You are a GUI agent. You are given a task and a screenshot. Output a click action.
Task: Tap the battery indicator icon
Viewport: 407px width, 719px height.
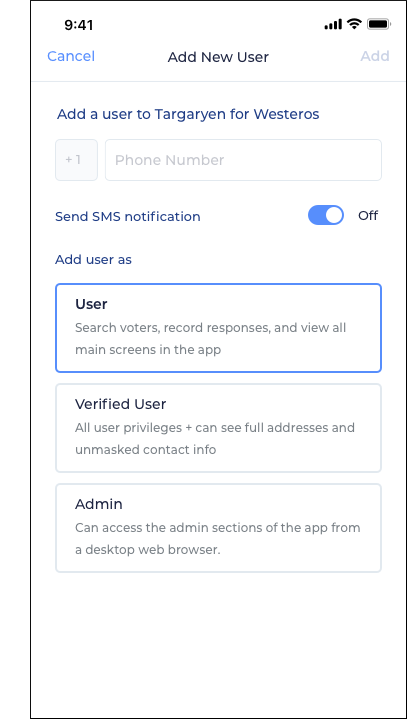pos(379,24)
